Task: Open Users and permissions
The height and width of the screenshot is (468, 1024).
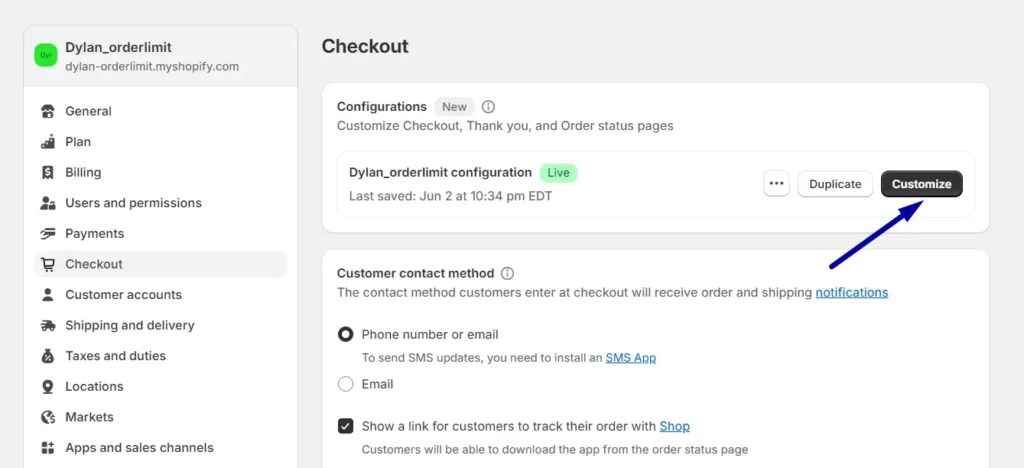Action: (x=160, y=203)
